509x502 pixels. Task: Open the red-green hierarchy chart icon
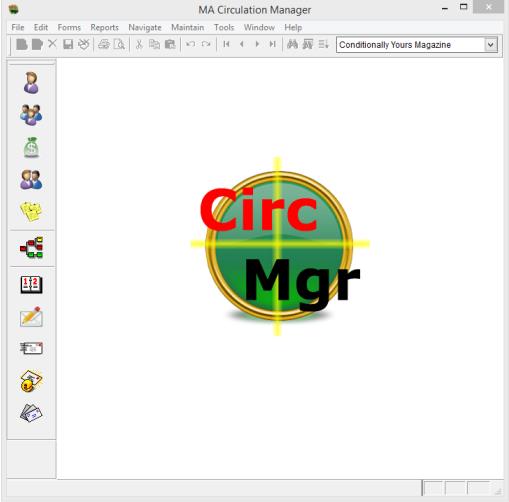tap(31, 247)
